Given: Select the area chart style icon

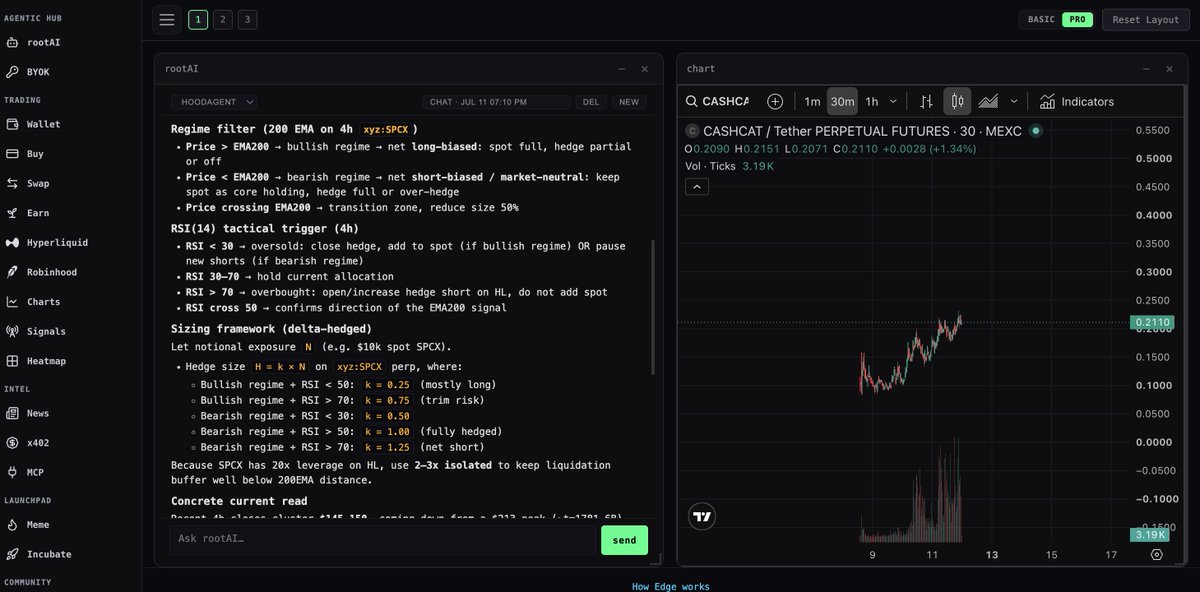Looking at the screenshot, I should (x=988, y=101).
